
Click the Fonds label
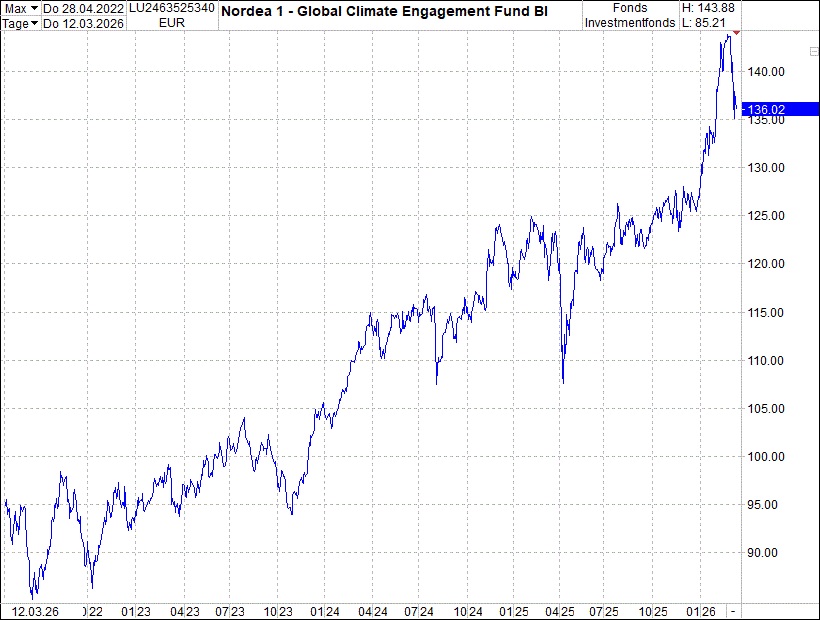pos(630,8)
